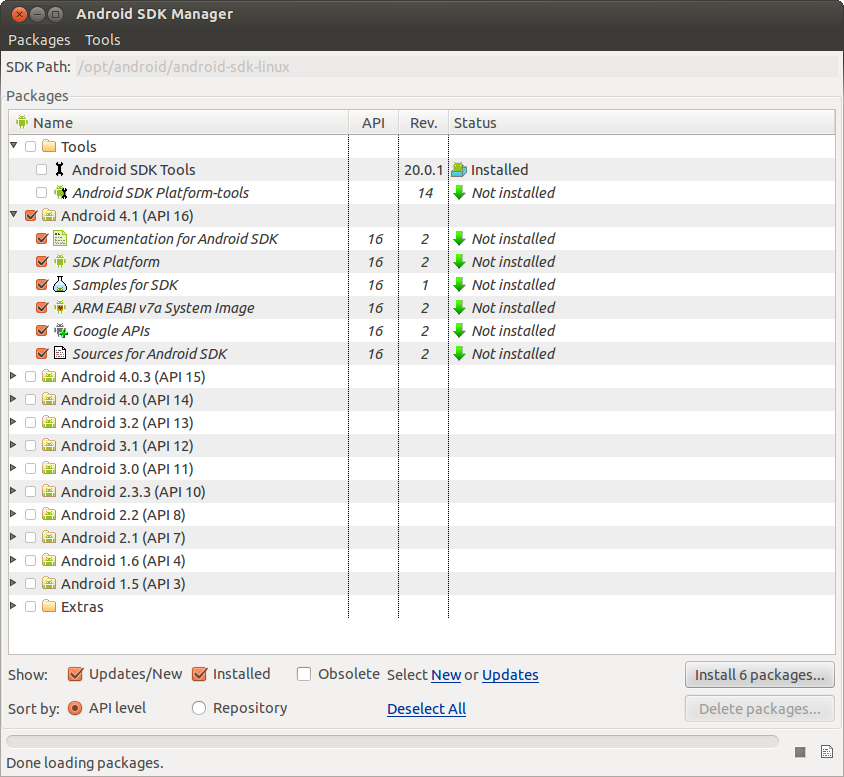Collapse the Android 4.1 (API 16) group

[14, 215]
